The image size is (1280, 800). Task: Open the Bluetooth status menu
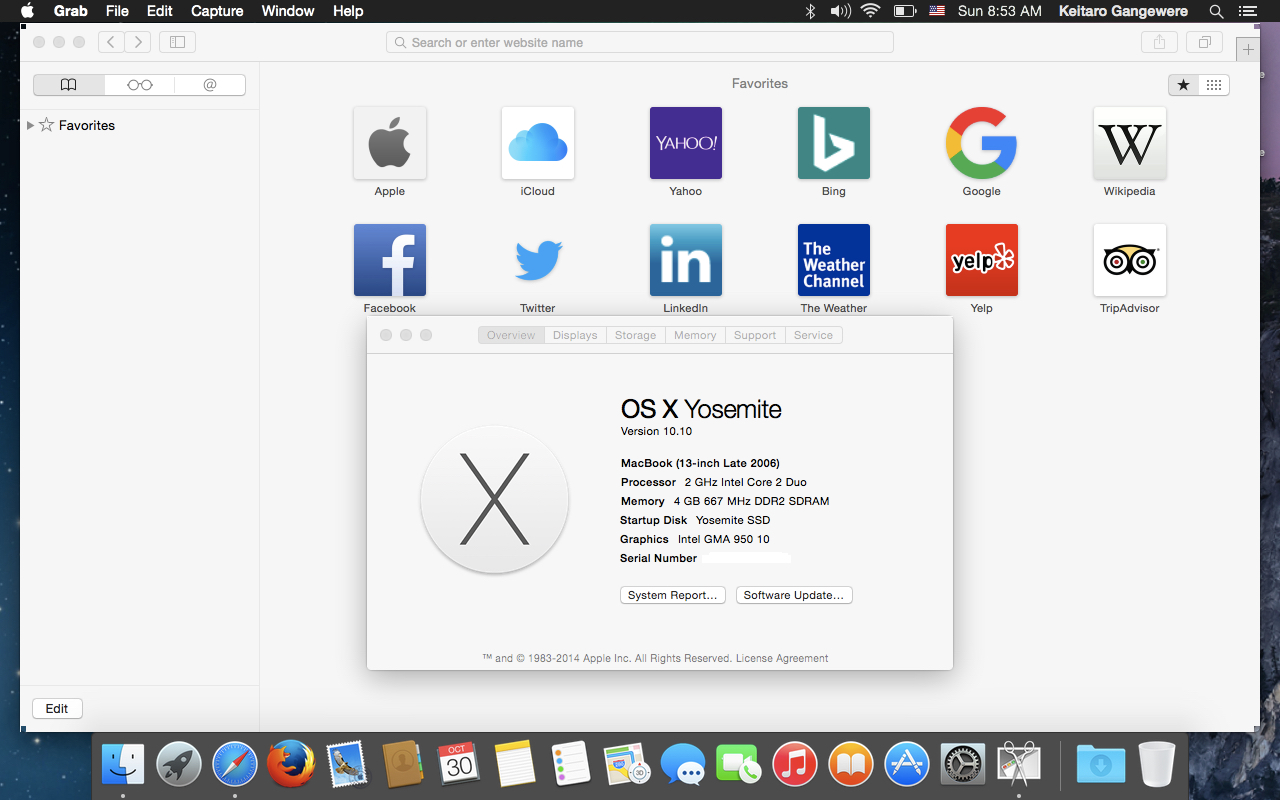(x=811, y=11)
